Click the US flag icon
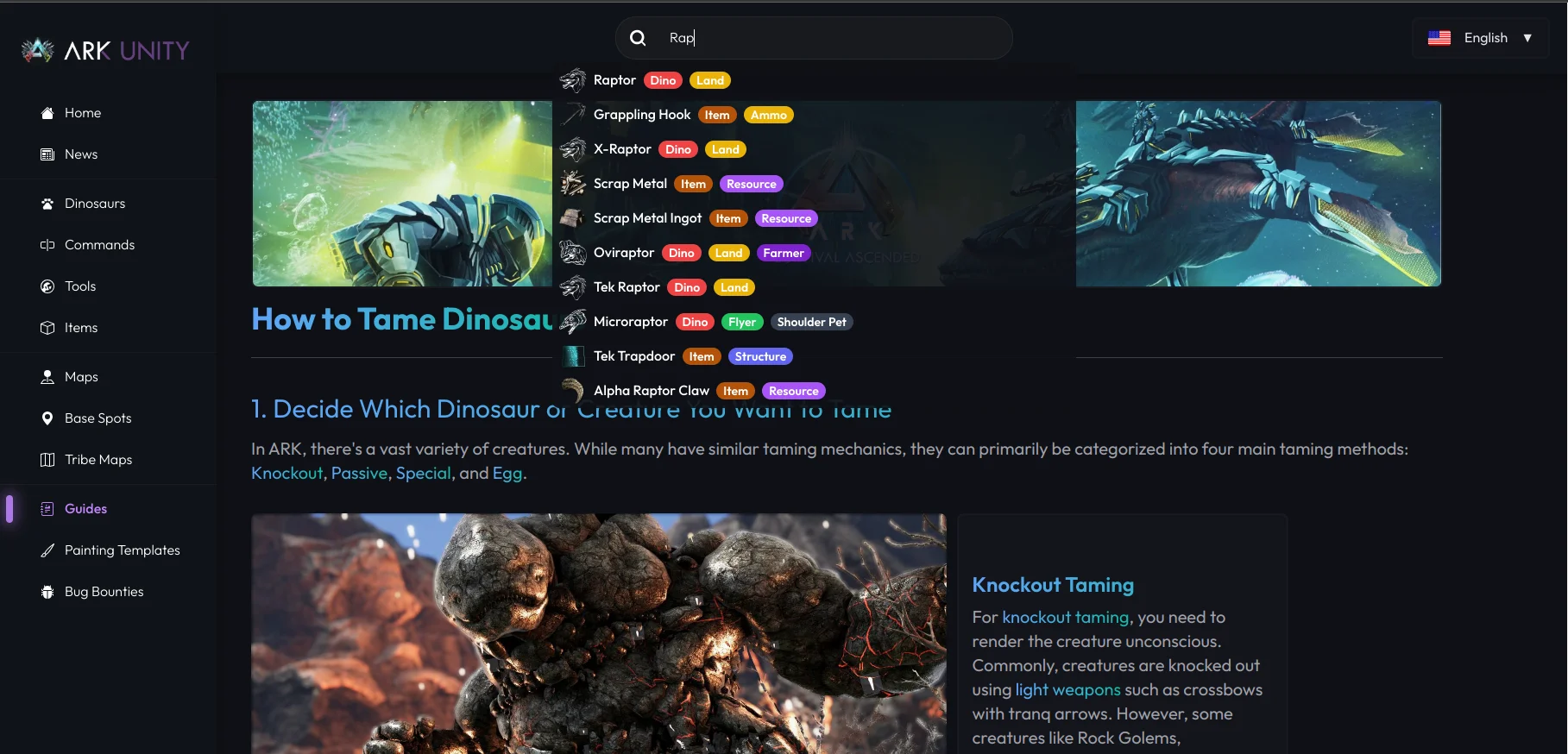 tap(1439, 38)
